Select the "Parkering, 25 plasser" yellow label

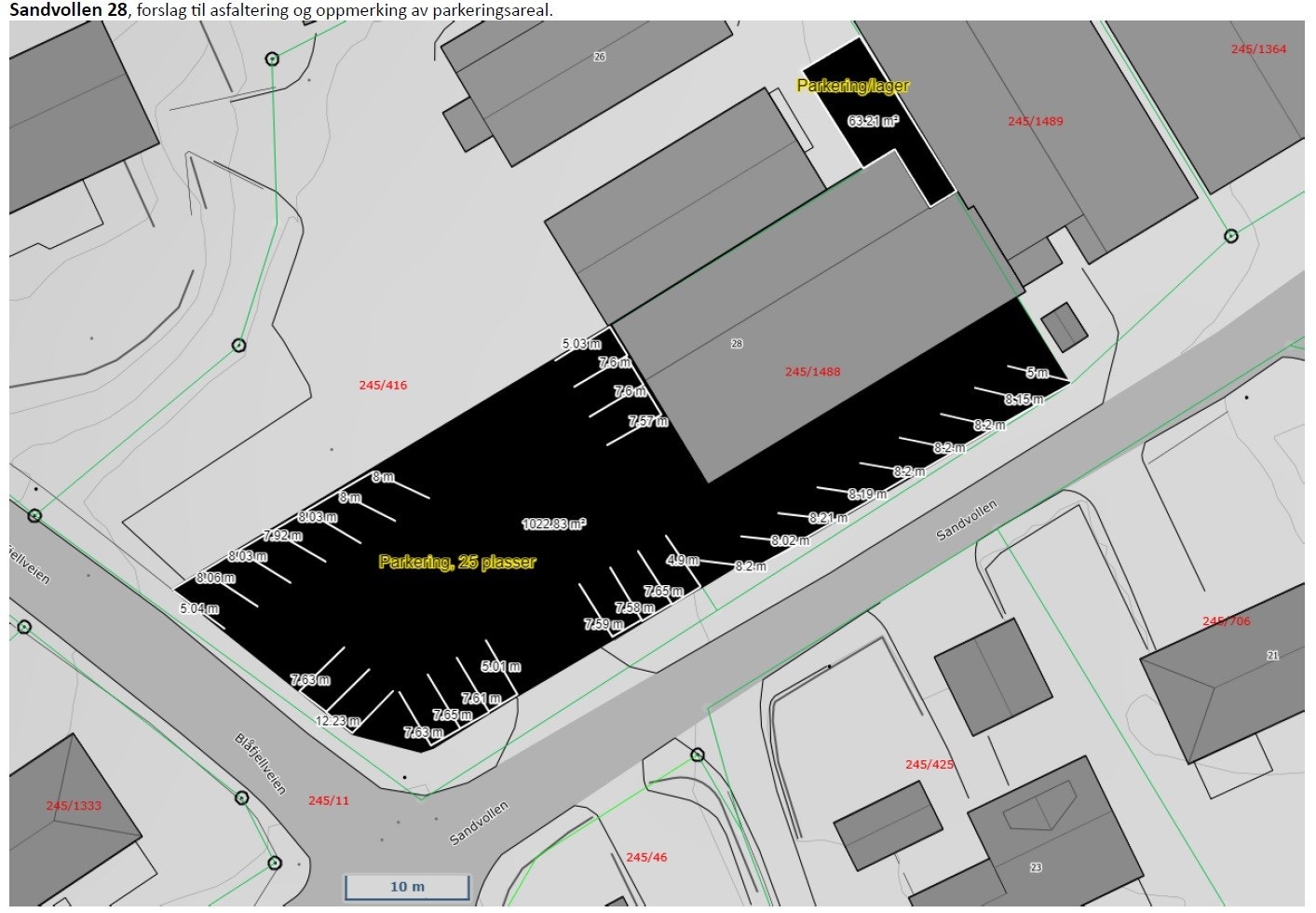pos(457,562)
